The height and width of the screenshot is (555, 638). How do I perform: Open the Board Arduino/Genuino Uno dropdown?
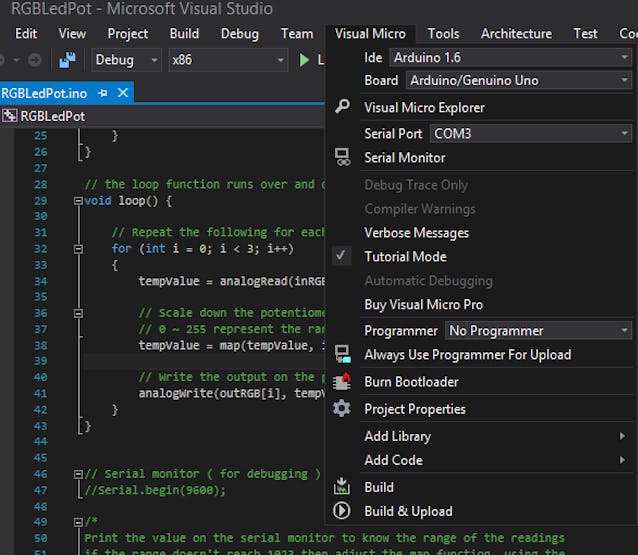click(x=518, y=80)
